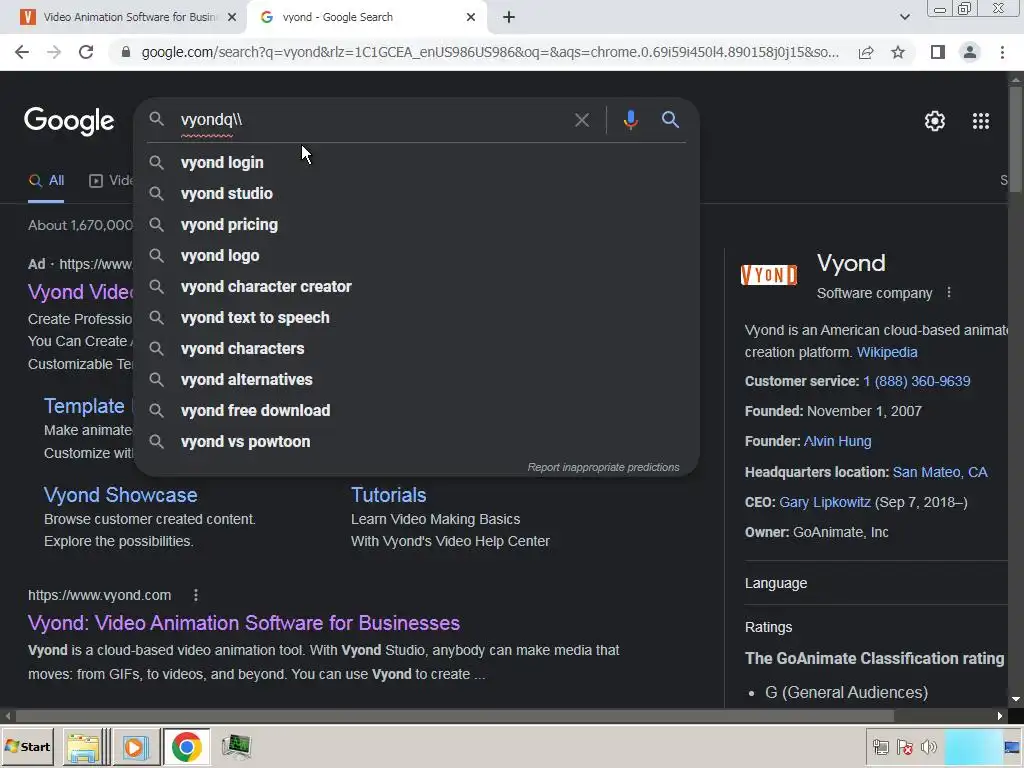
Task: Select the vyond - Google Search tab
Action: tap(366, 18)
